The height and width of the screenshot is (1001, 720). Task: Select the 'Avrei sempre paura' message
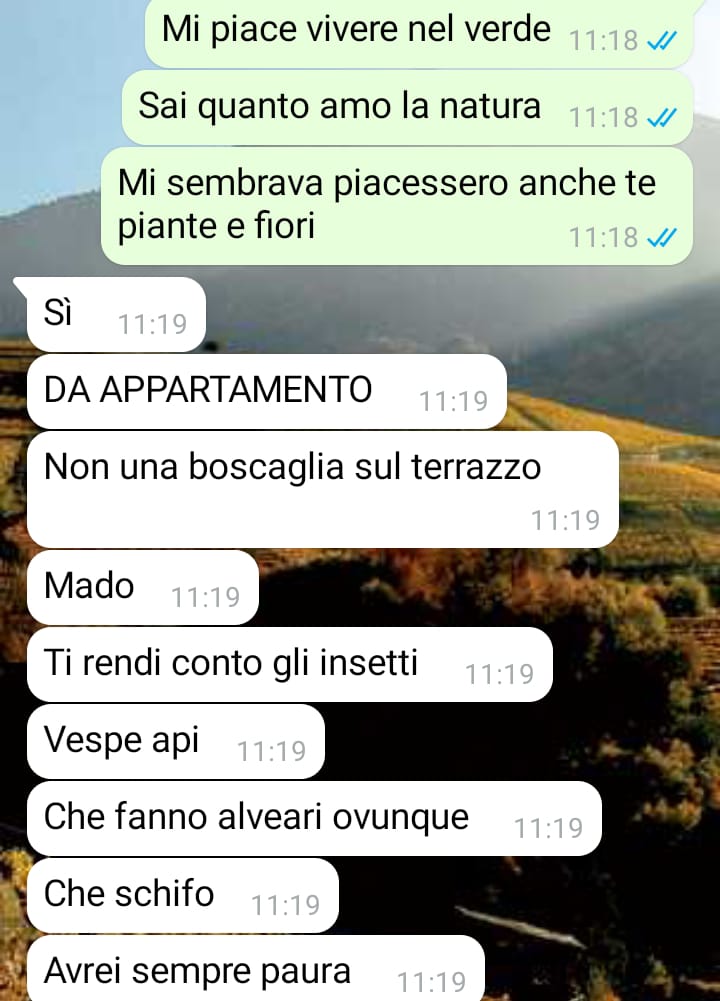[x=255, y=968]
